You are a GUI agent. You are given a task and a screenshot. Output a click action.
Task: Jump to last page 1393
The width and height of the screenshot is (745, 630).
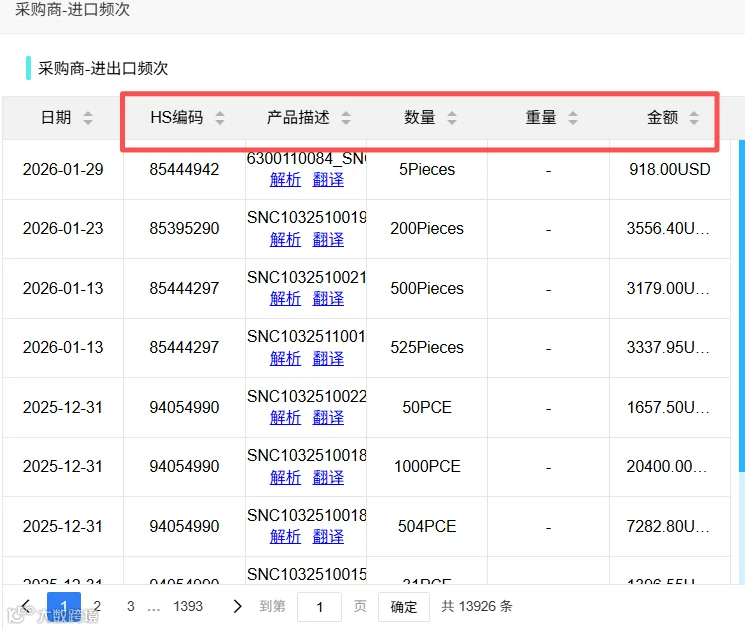point(188,606)
